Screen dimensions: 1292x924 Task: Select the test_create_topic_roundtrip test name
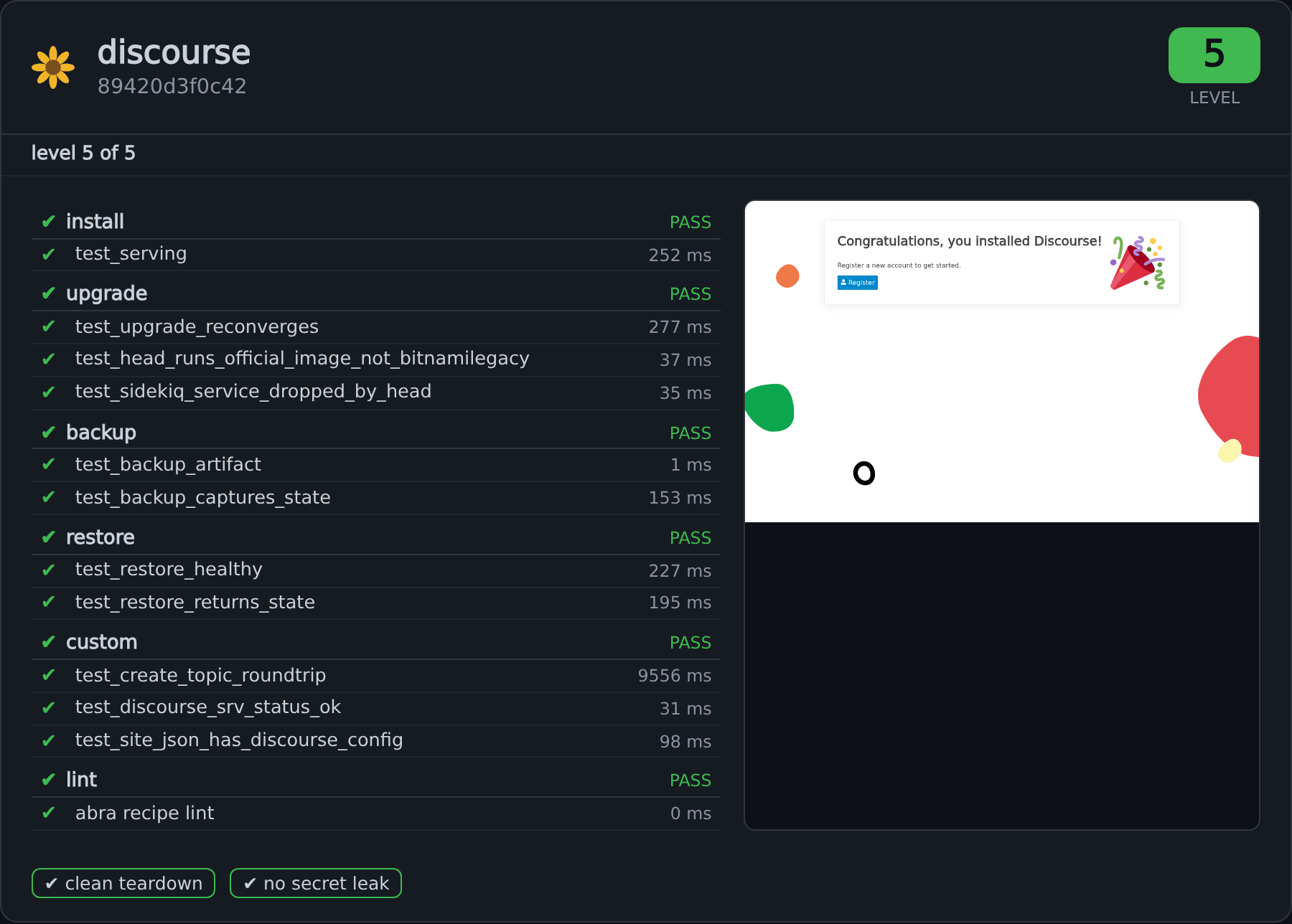[x=200, y=676]
